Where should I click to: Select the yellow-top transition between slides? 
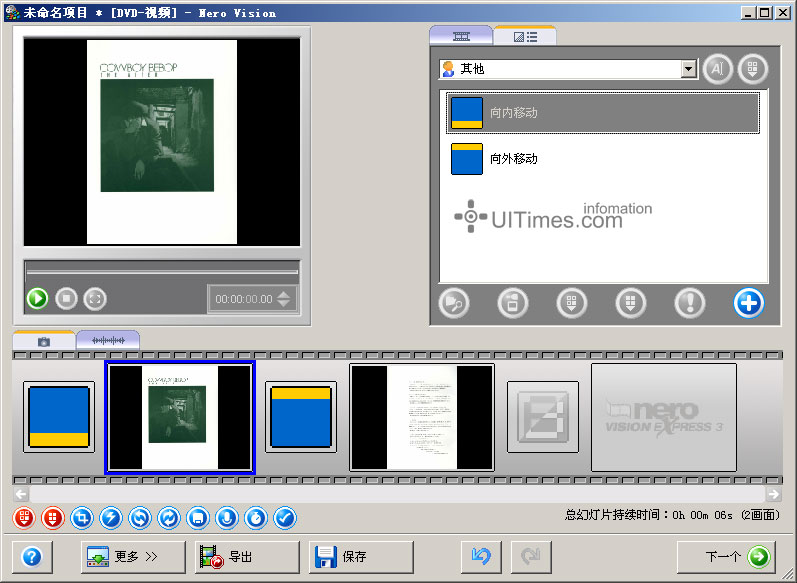(x=301, y=417)
